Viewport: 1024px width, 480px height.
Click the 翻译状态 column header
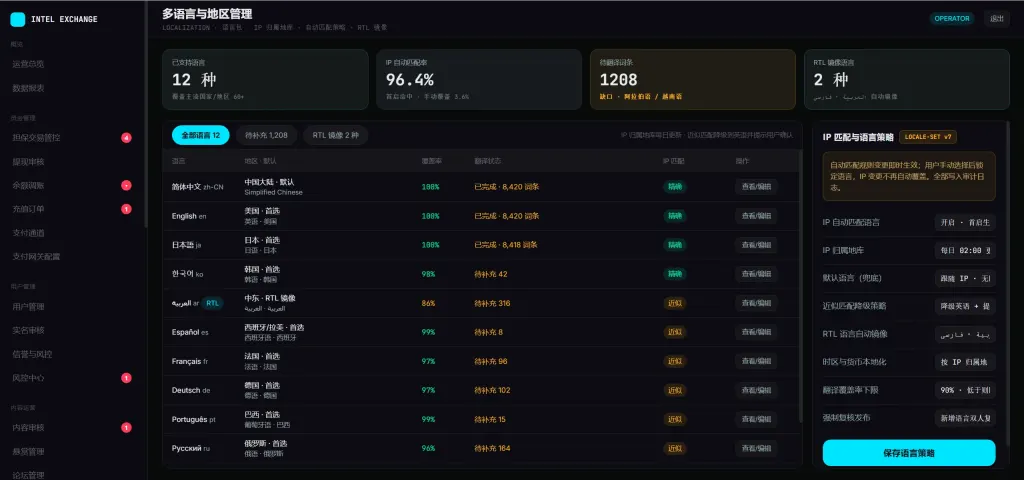(x=488, y=161)
